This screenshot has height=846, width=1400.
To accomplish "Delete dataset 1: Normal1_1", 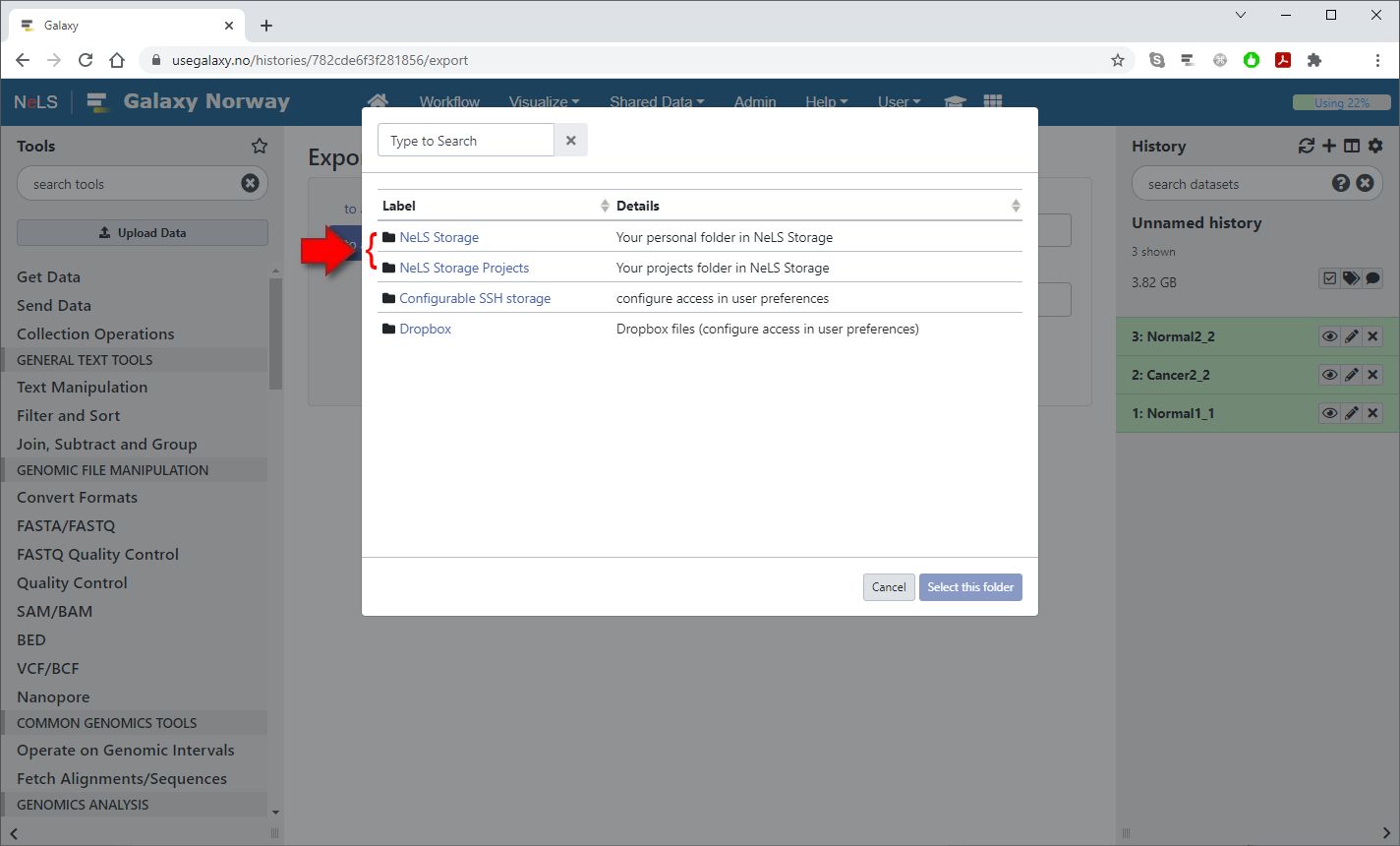I will [1373, 413].
